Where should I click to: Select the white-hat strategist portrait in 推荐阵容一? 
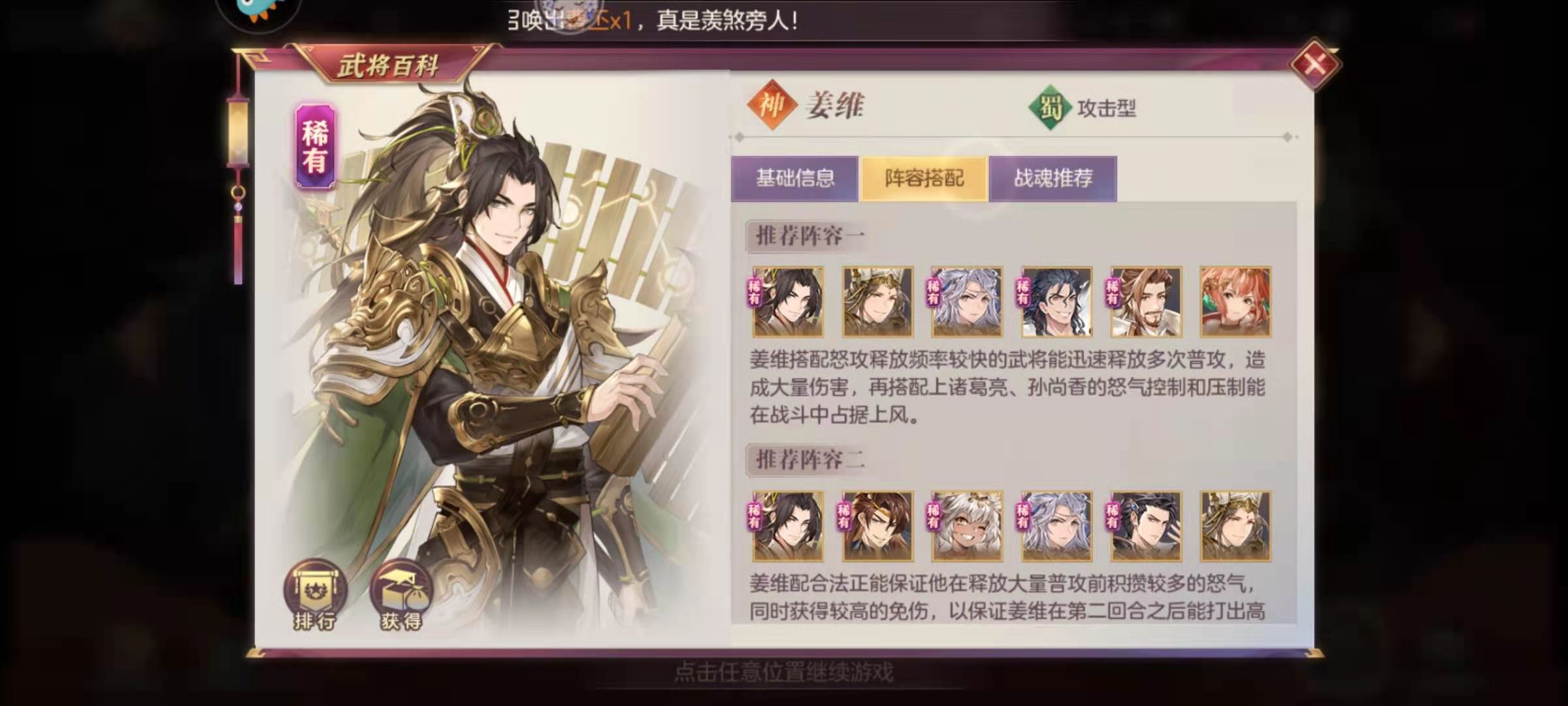coord(877,301)
